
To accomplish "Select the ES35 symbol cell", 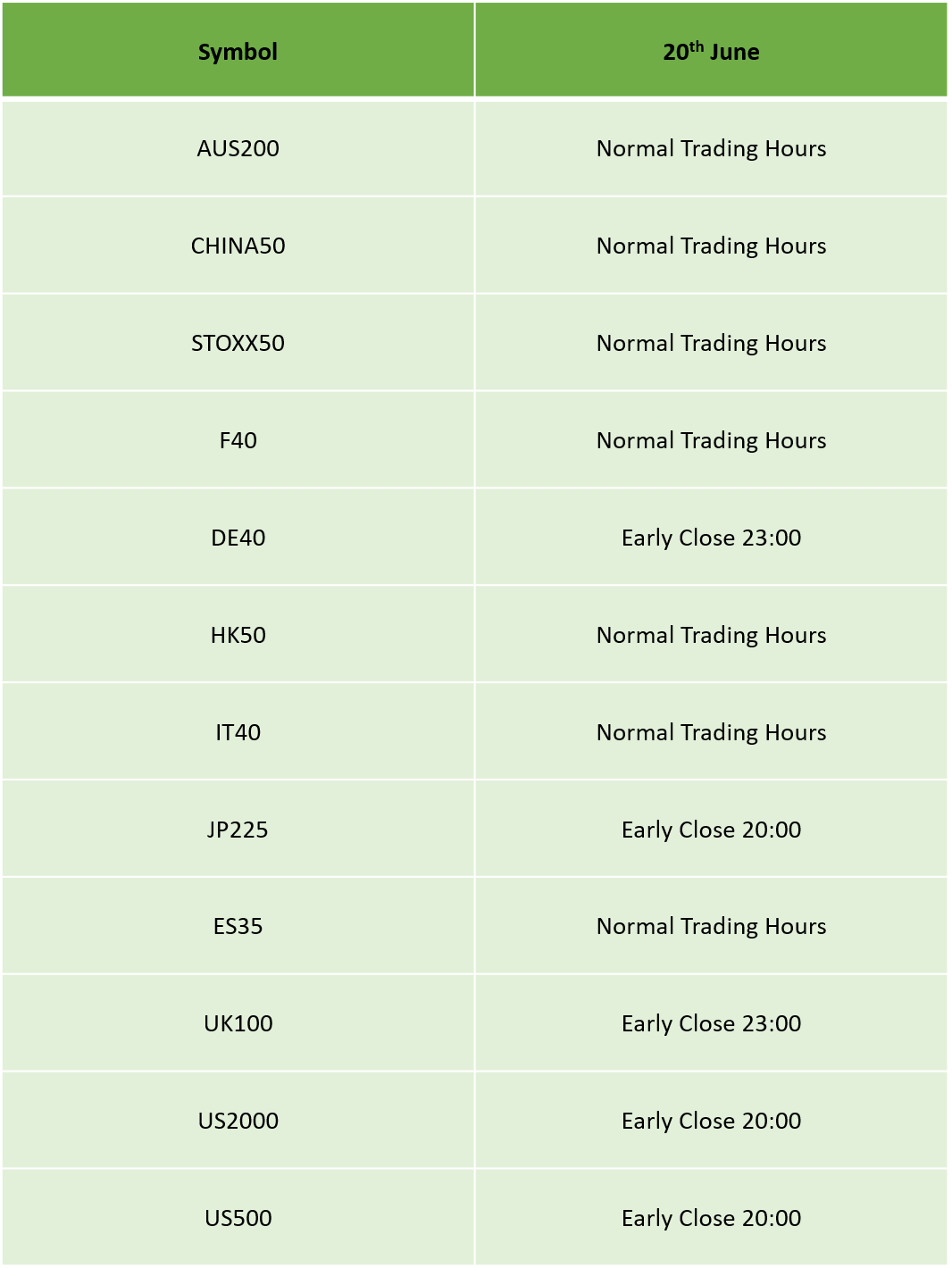I will point(238,926).
